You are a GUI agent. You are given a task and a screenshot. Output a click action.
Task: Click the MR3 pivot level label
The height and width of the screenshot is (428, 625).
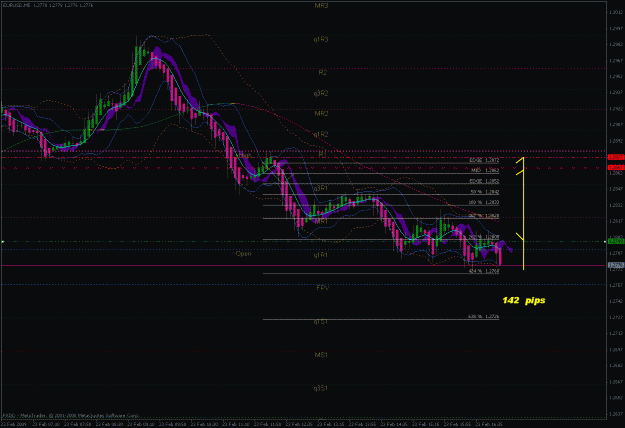click(321, 6)
